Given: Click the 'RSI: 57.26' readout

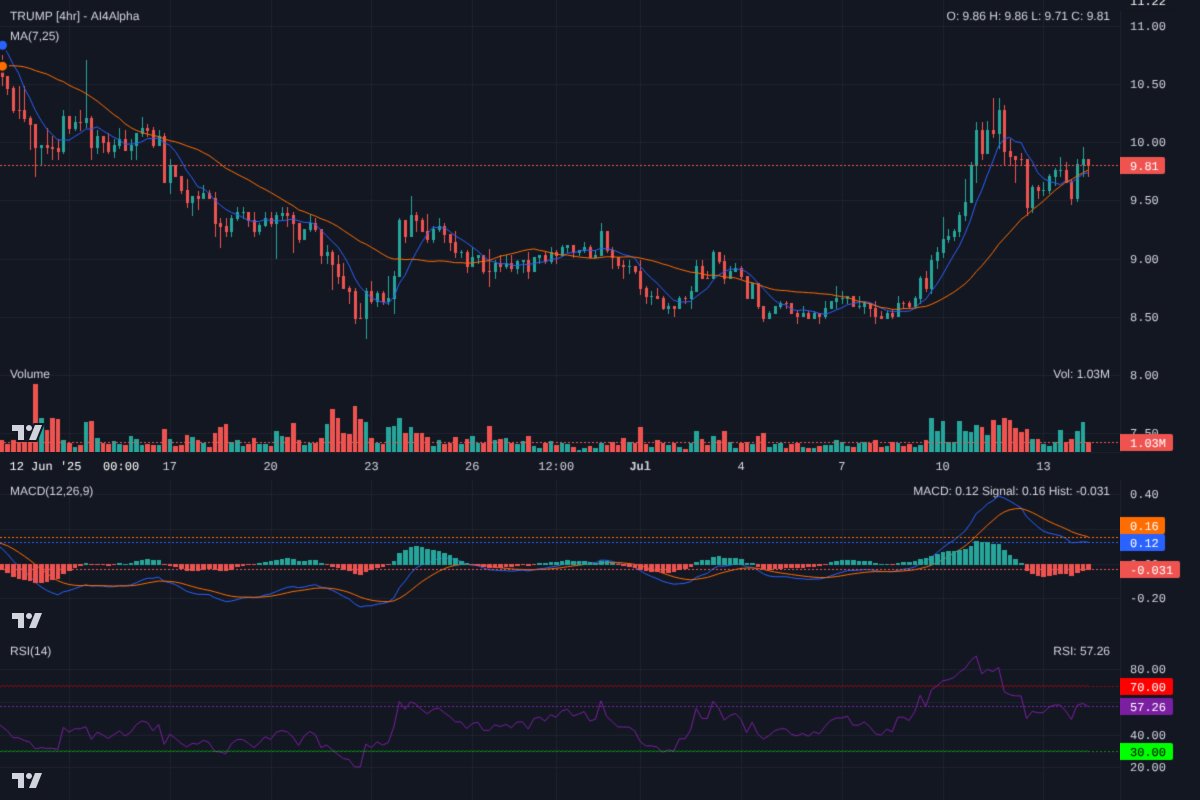Looking at the screenshot, I should (1082, 651).
